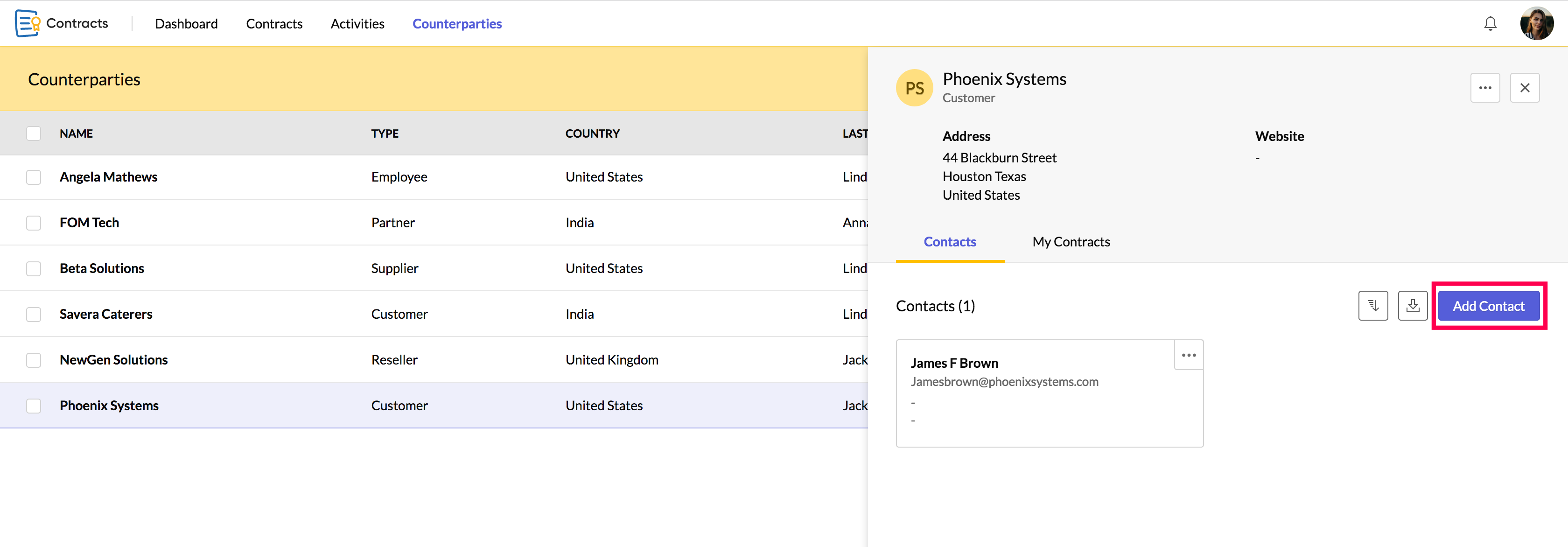Open the Savera Caterers row
Image resolution: width=1568 pixels, height=547 pixels.
pyautogui.click(x=106, y=314)
